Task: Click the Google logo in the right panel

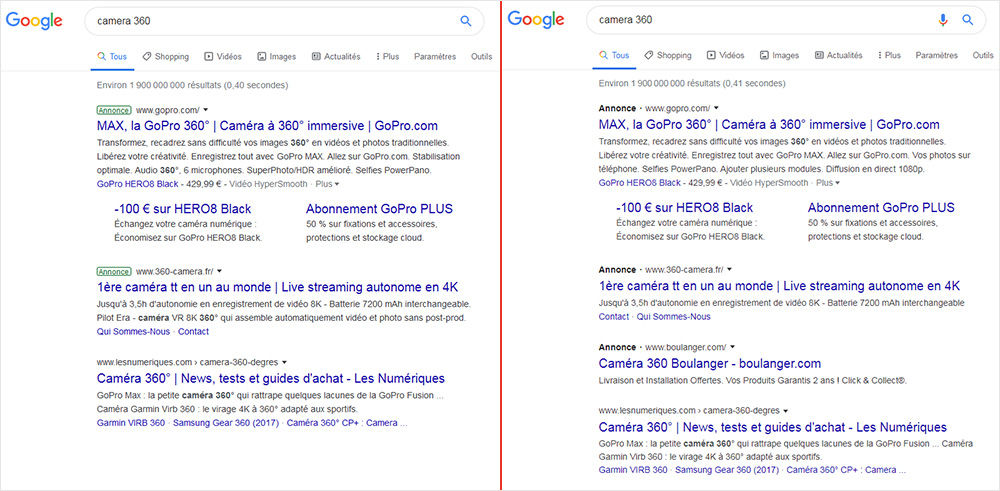Action: tap(536, 20)
